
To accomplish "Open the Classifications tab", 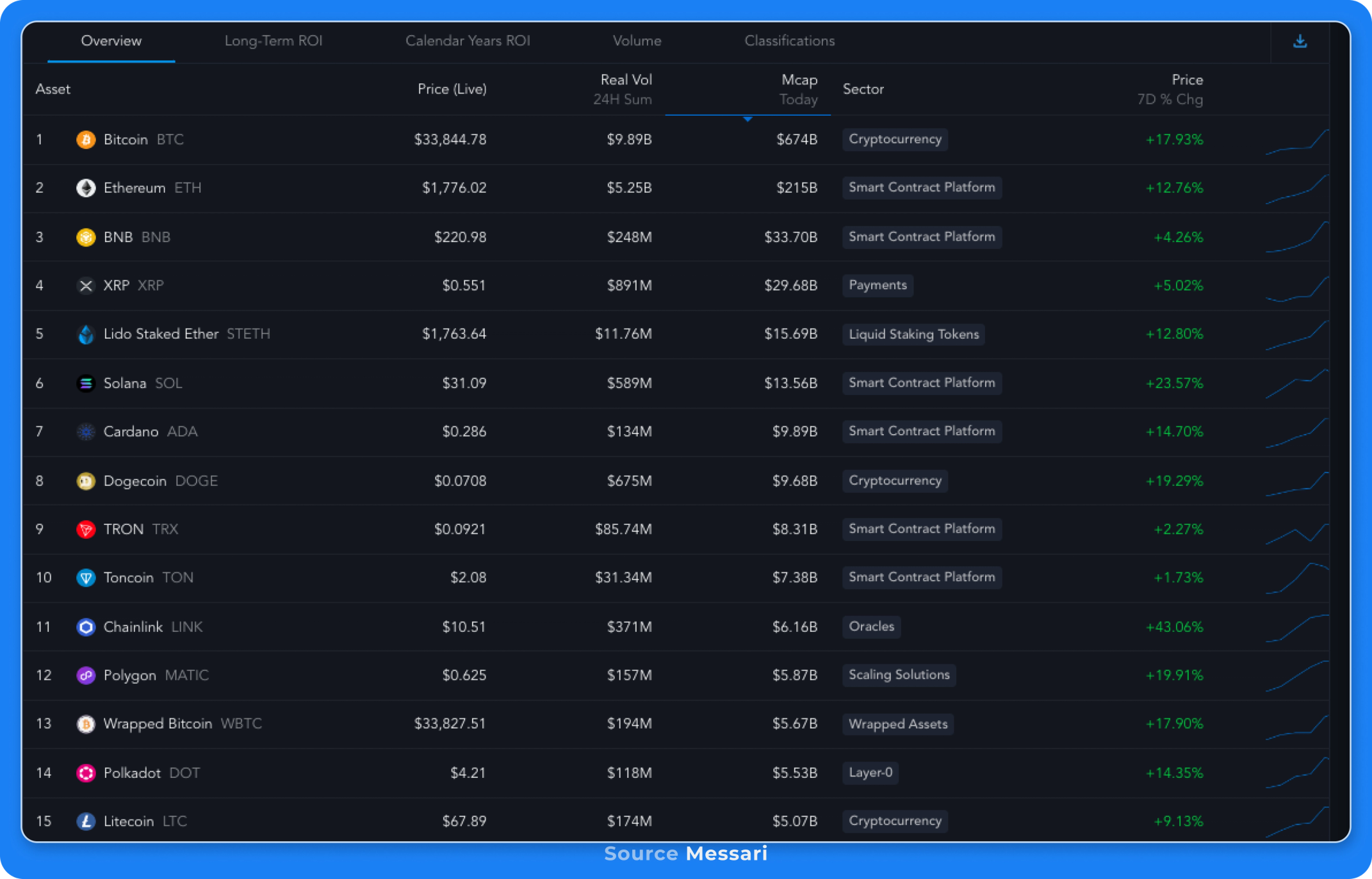I will pyautogui.click(x=790, y=41).
